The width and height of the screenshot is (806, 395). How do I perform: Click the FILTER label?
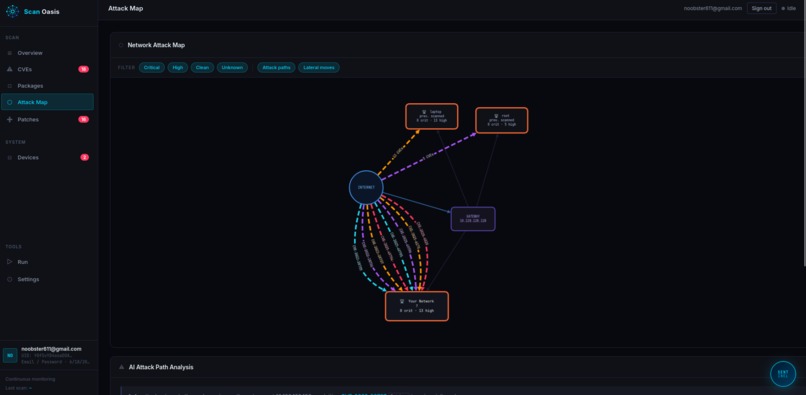(x=126, y=67)
